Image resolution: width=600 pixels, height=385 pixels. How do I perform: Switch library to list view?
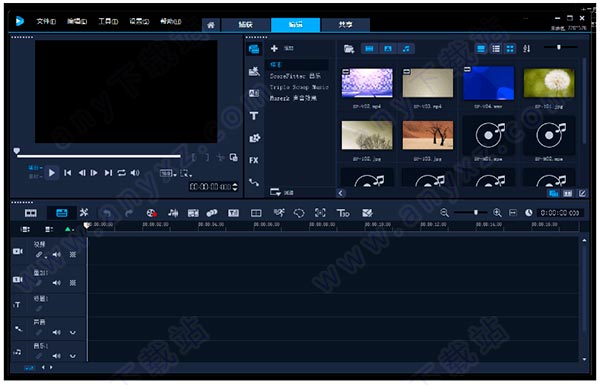click(496, 49)
